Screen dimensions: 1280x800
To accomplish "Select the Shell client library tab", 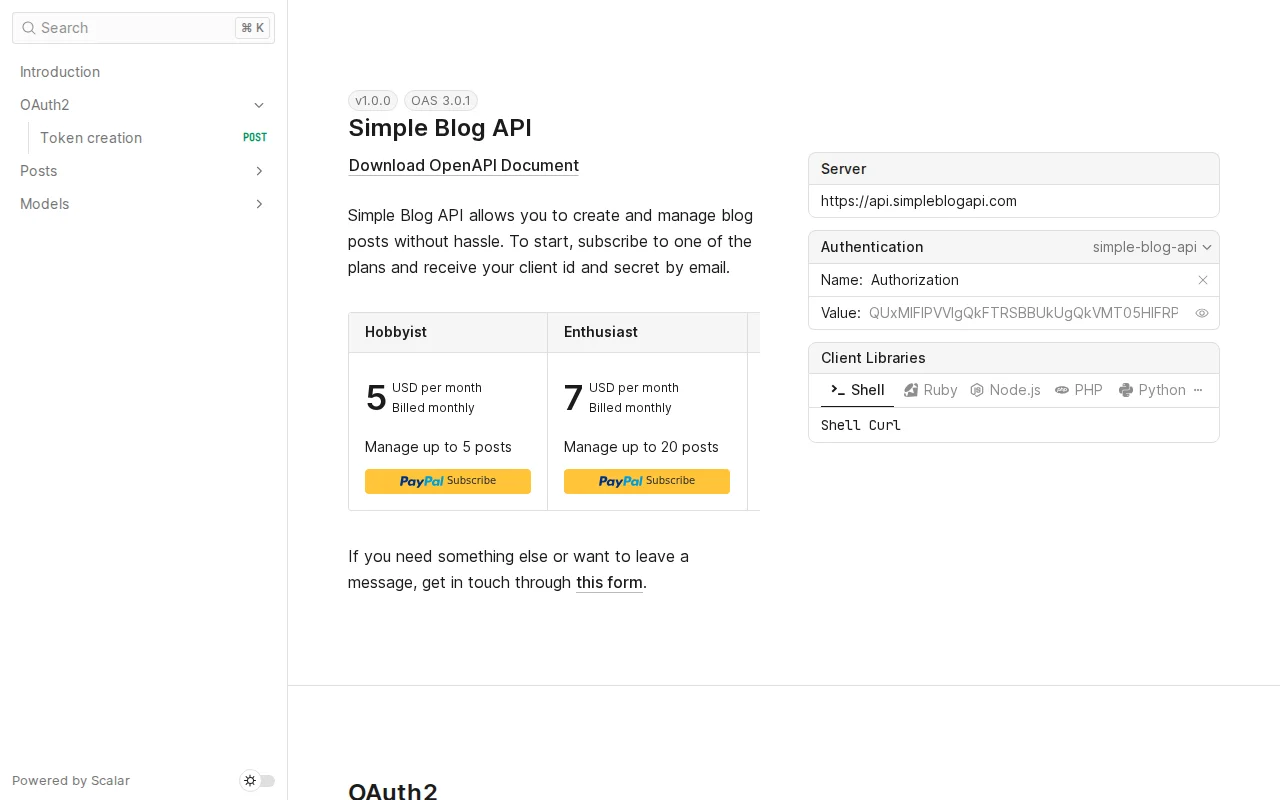I will tap(858, 390).
